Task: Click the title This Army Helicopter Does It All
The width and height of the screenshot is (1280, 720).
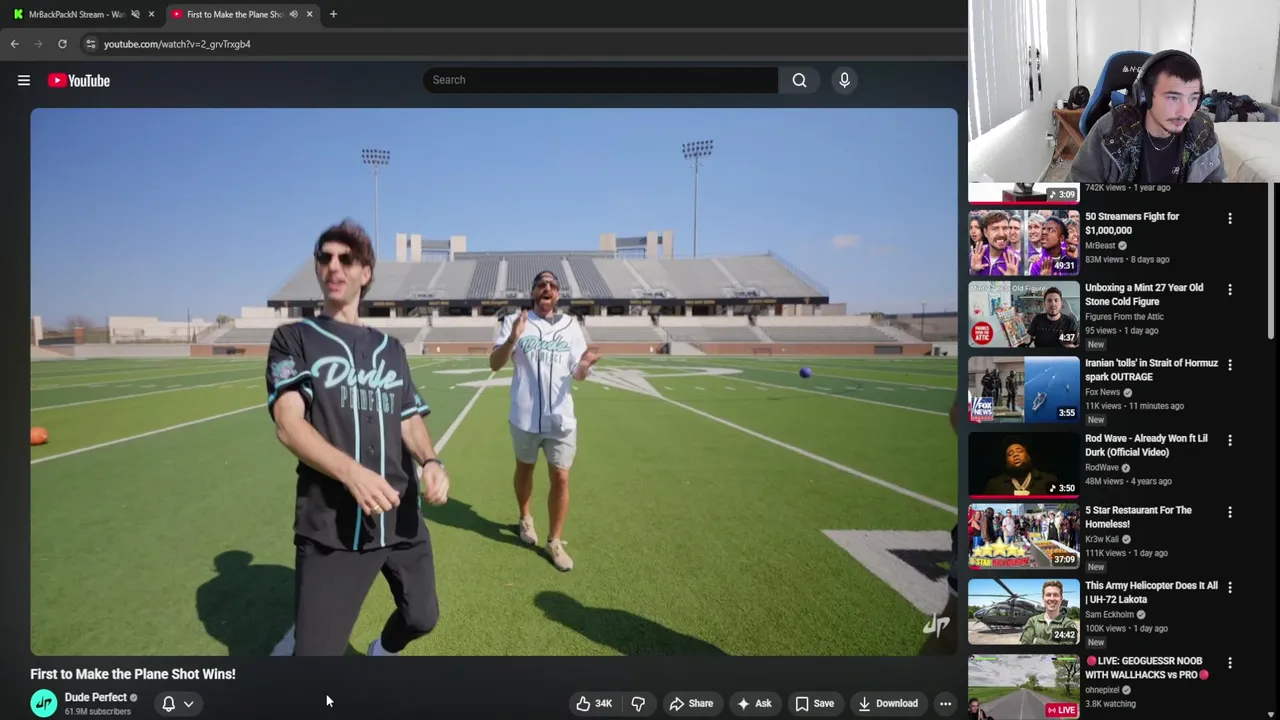Action: click(1151, 592)
